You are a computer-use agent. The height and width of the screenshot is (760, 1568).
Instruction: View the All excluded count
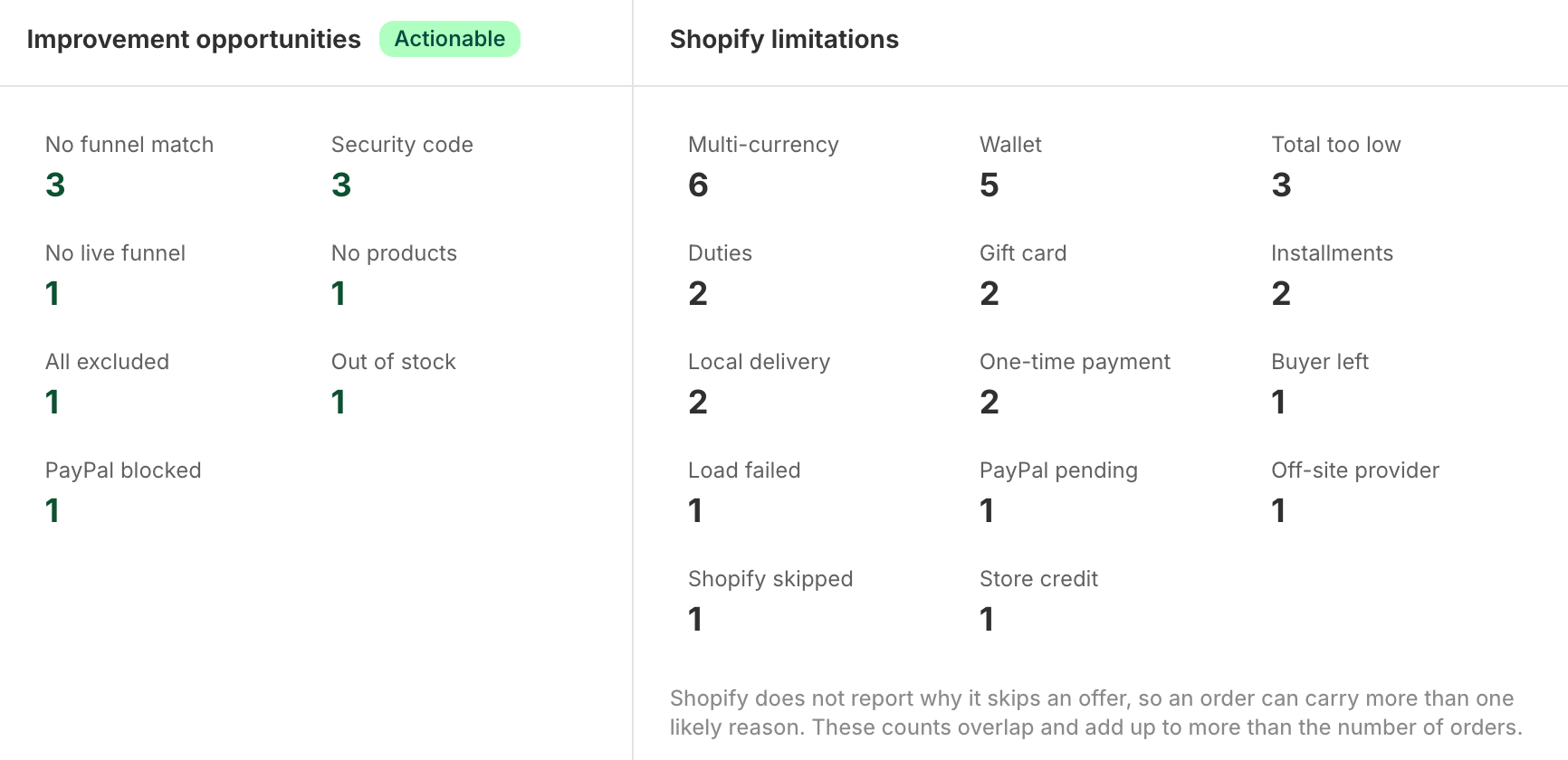(x=107, y=384)
